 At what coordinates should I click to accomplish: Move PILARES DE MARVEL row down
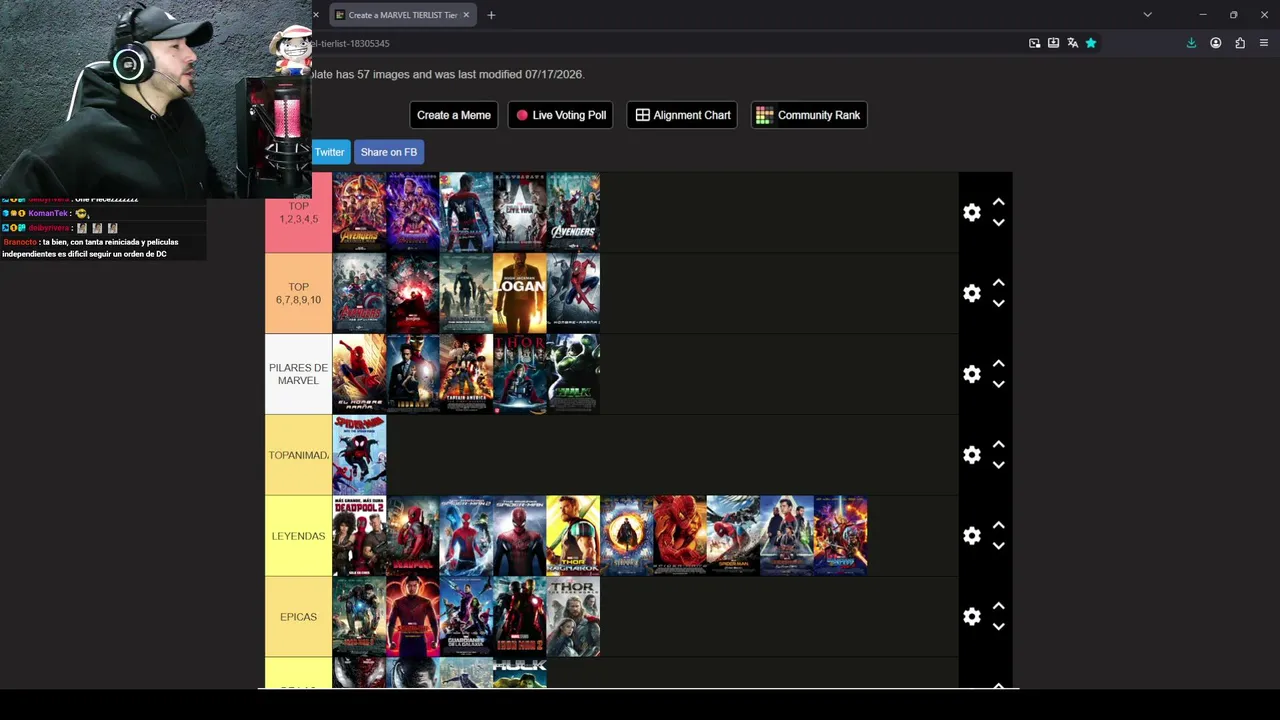click(998, 384)
